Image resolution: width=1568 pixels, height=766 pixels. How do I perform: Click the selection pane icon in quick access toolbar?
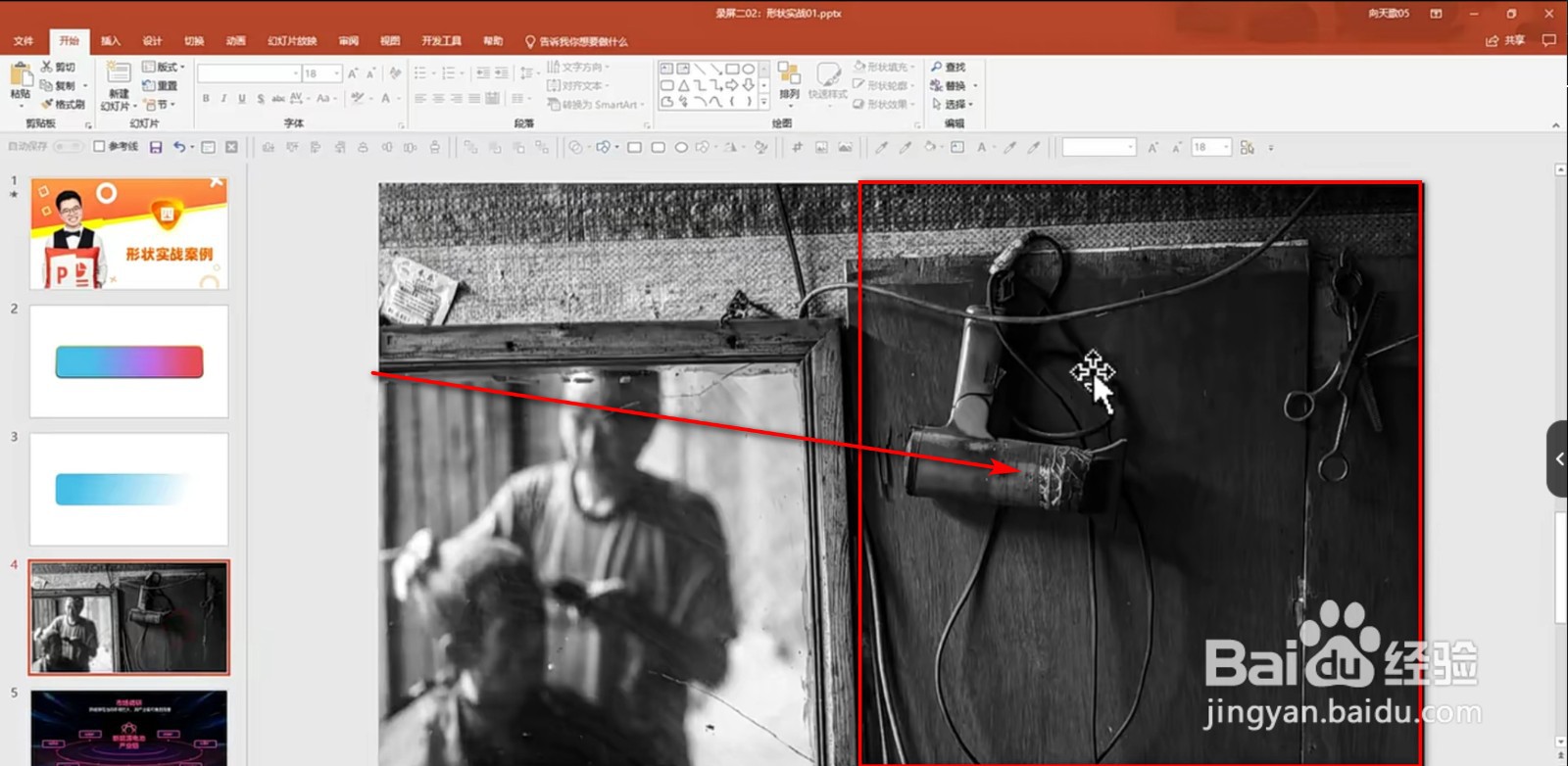(x=1247, y=147)
